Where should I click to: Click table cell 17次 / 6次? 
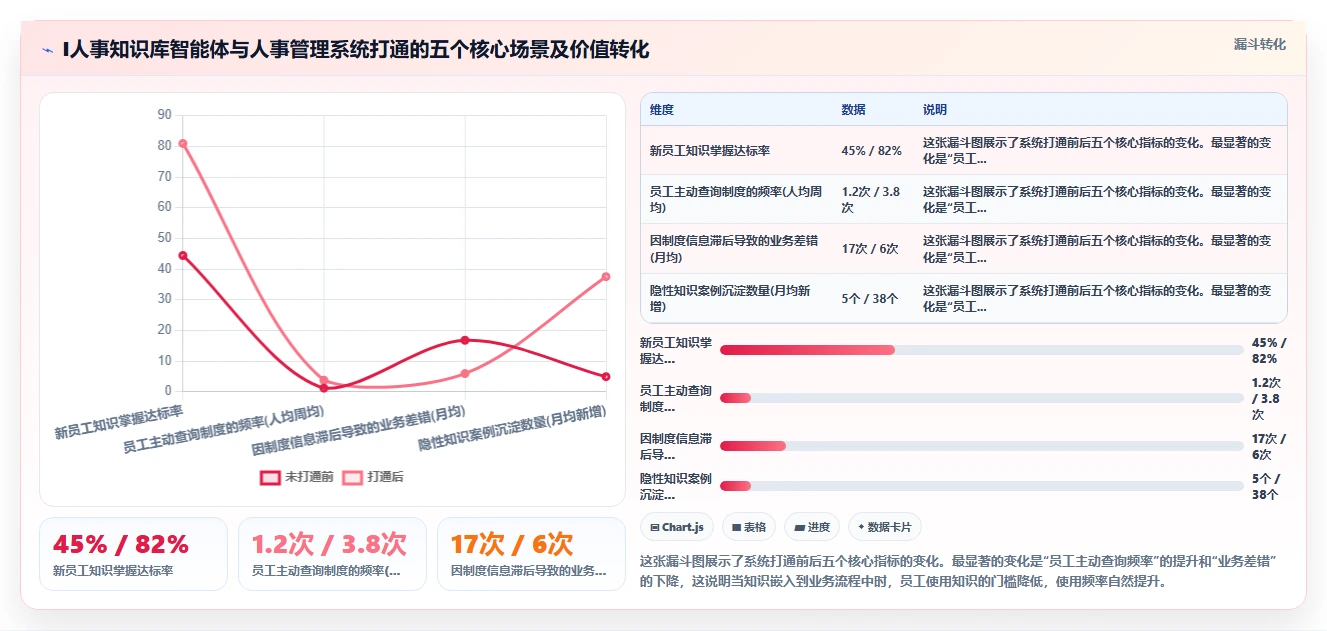pyautogui.click(x=870, y=249)
